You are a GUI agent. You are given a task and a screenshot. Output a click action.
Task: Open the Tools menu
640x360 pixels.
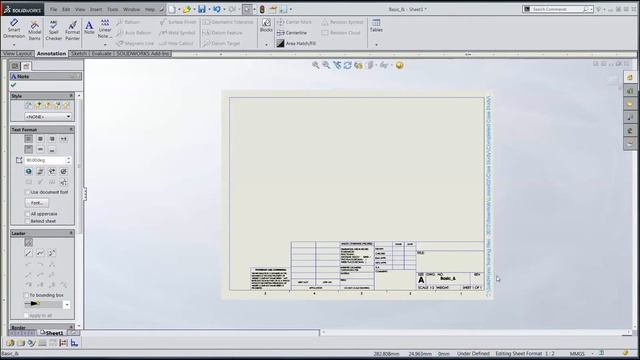(113, 9)
